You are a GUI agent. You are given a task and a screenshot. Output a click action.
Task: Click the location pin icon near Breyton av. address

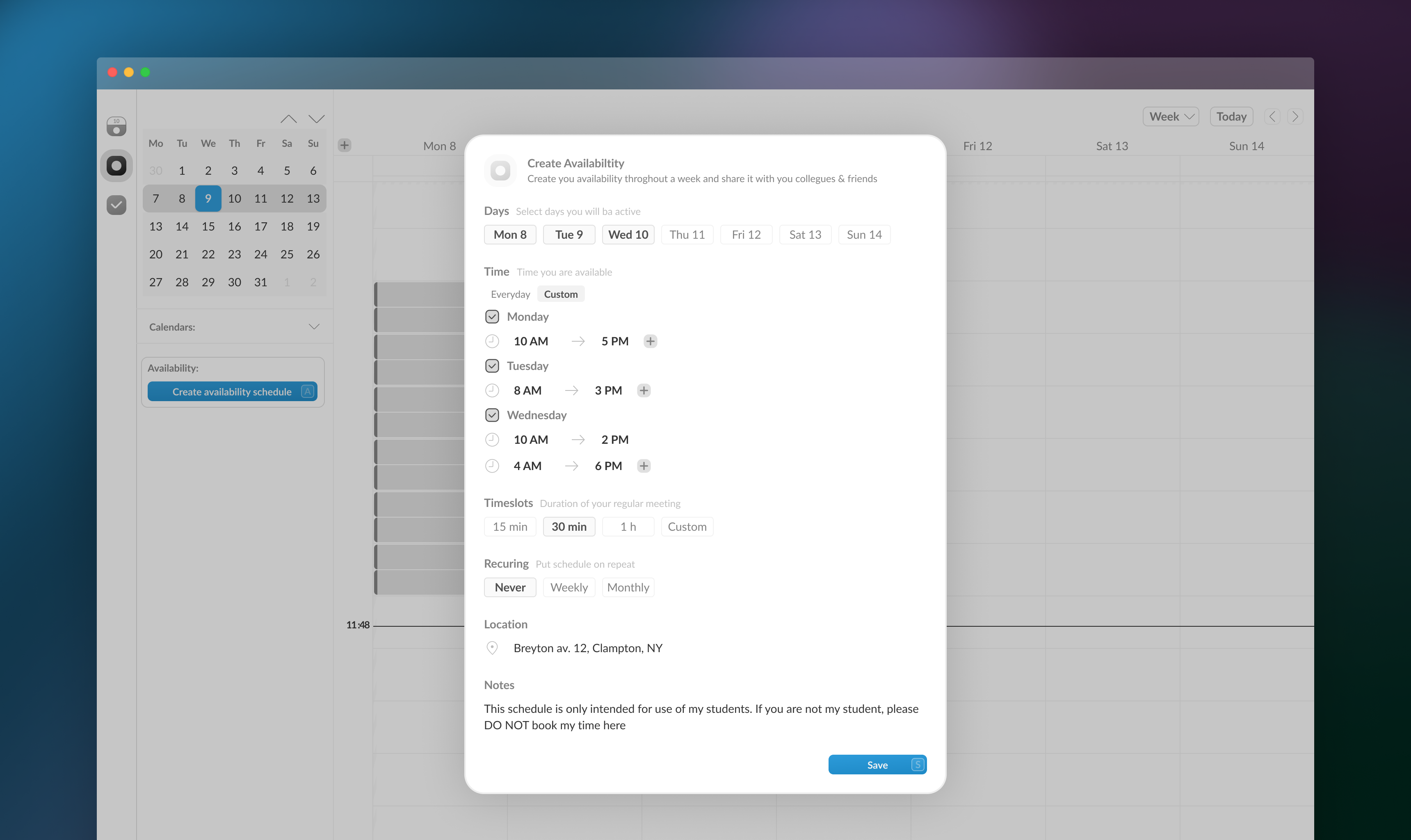[x=491, y=648]
